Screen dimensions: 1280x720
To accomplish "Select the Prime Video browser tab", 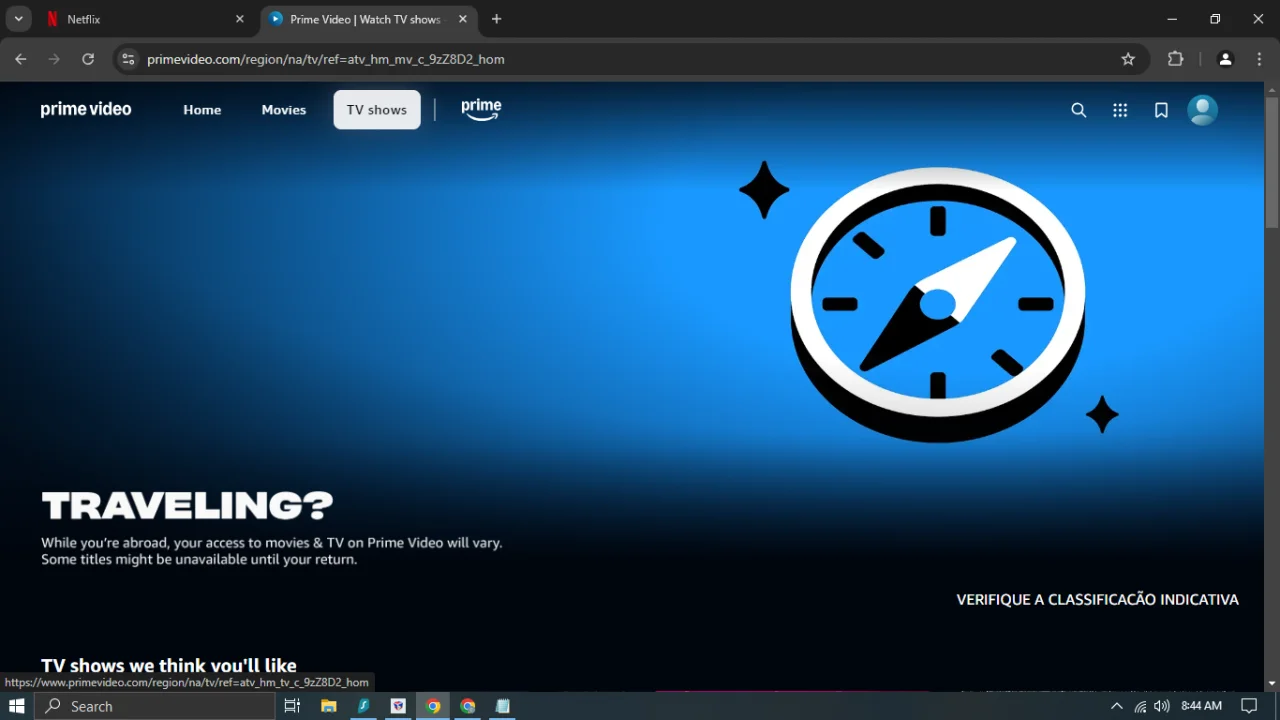I will click(368, 19).
